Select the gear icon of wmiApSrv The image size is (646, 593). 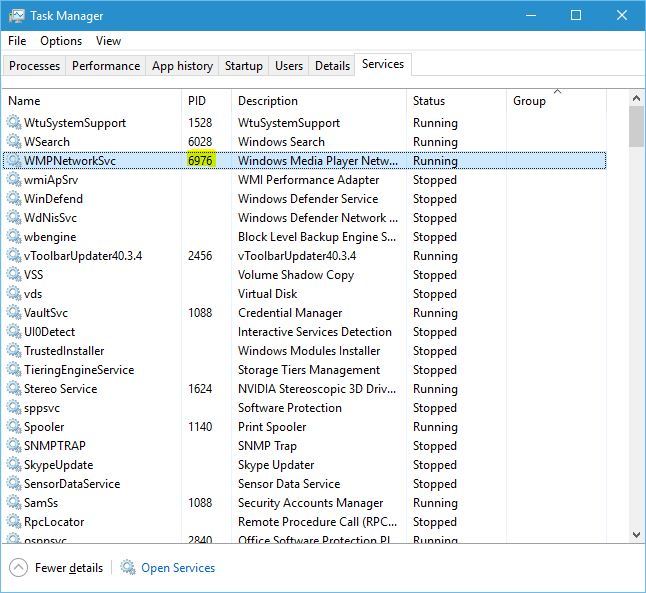[x=14, y=179]
